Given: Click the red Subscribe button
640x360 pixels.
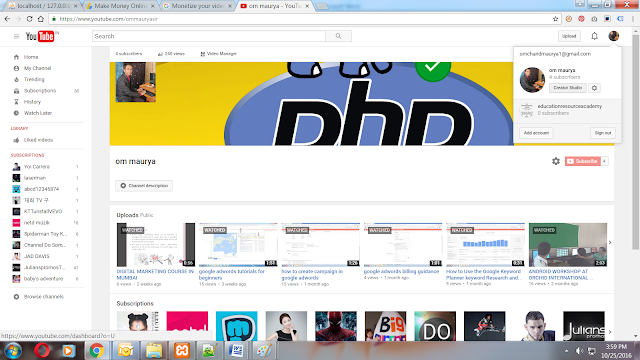Looking at the screenshot, I should coord(582,161).
